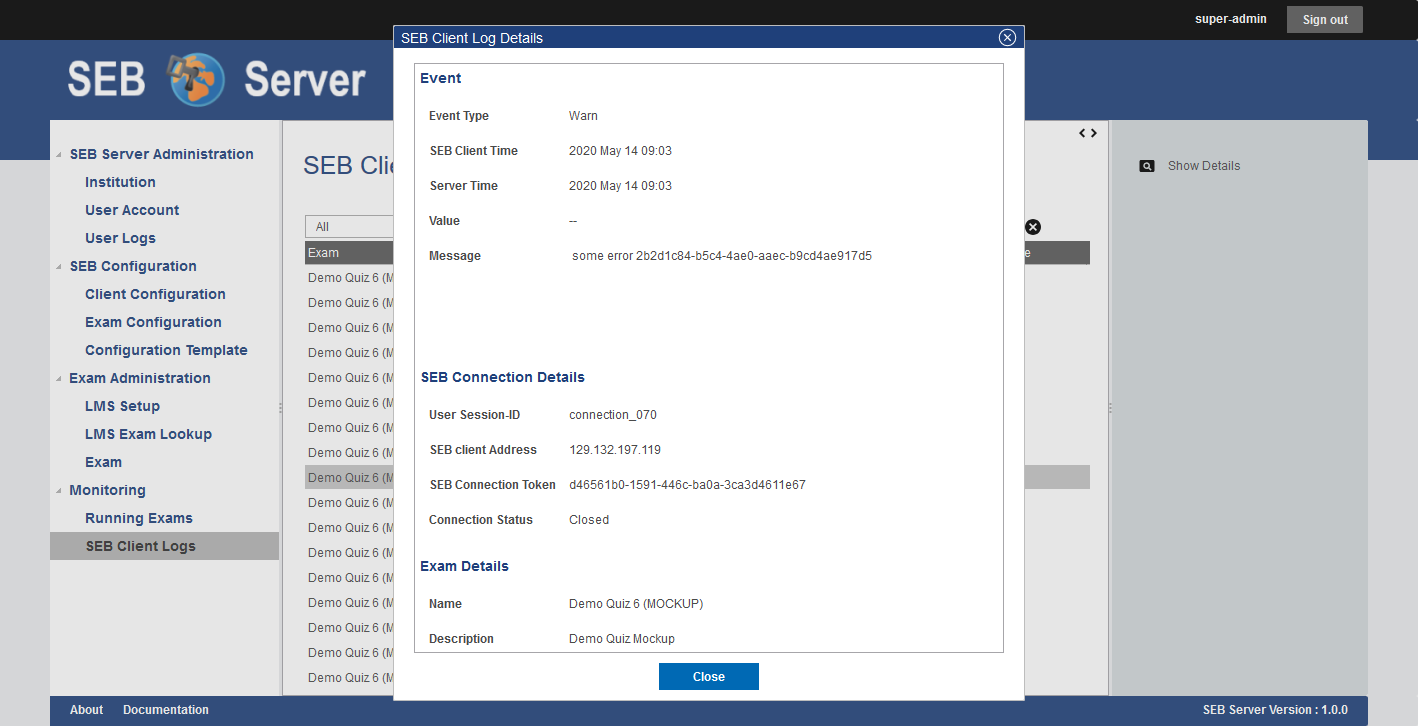Go to Running Exams
1418x726 pixels.
tap(138, 518)
